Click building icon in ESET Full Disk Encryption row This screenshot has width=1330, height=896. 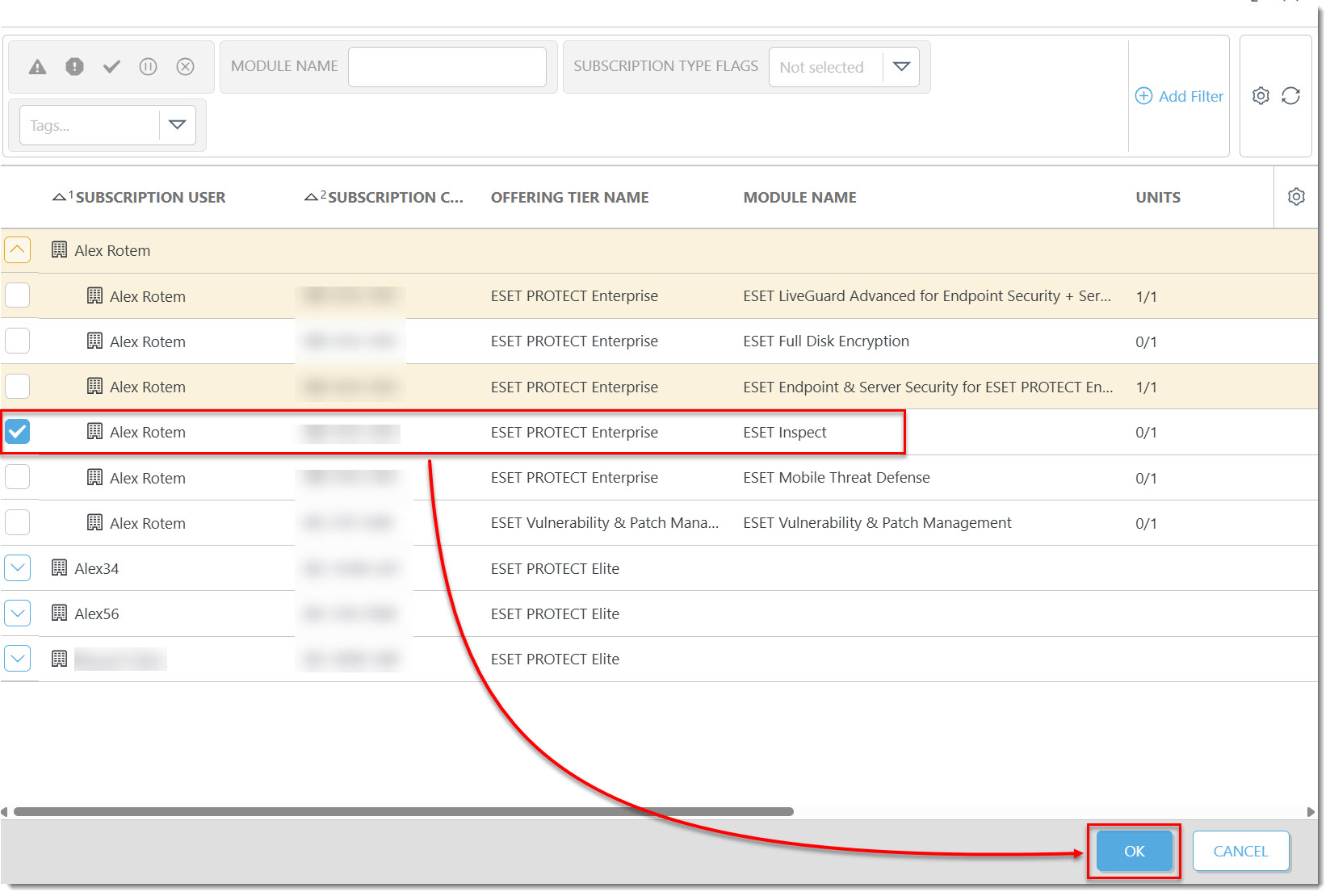point(94,341)
